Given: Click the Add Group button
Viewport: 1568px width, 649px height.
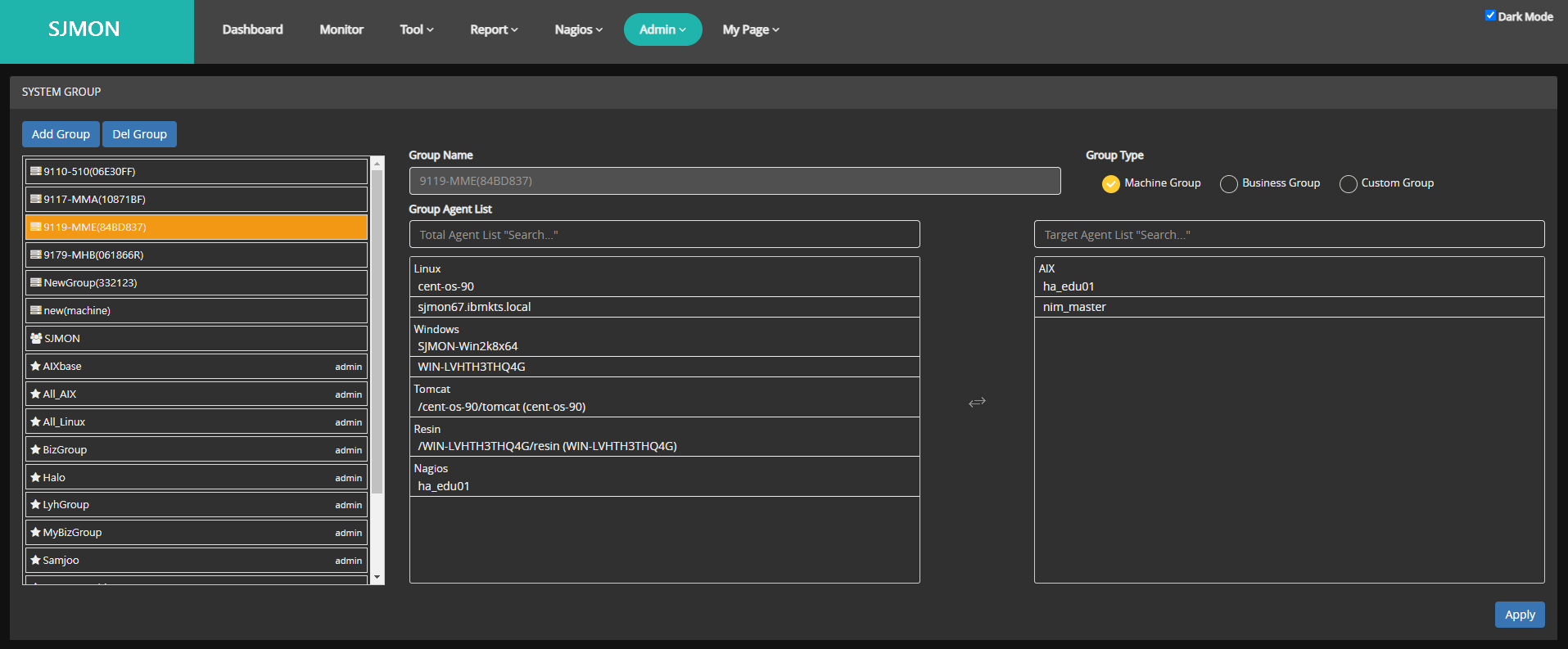Looking at the screenshot, I should 61,134.
